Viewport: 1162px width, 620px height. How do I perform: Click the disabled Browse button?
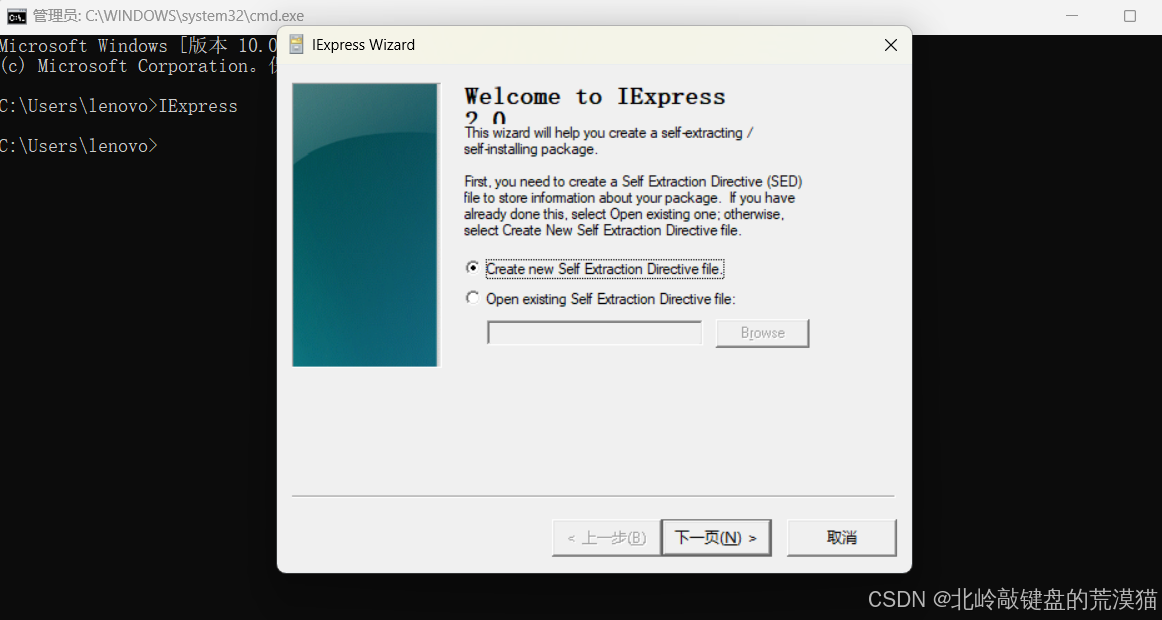762,333
